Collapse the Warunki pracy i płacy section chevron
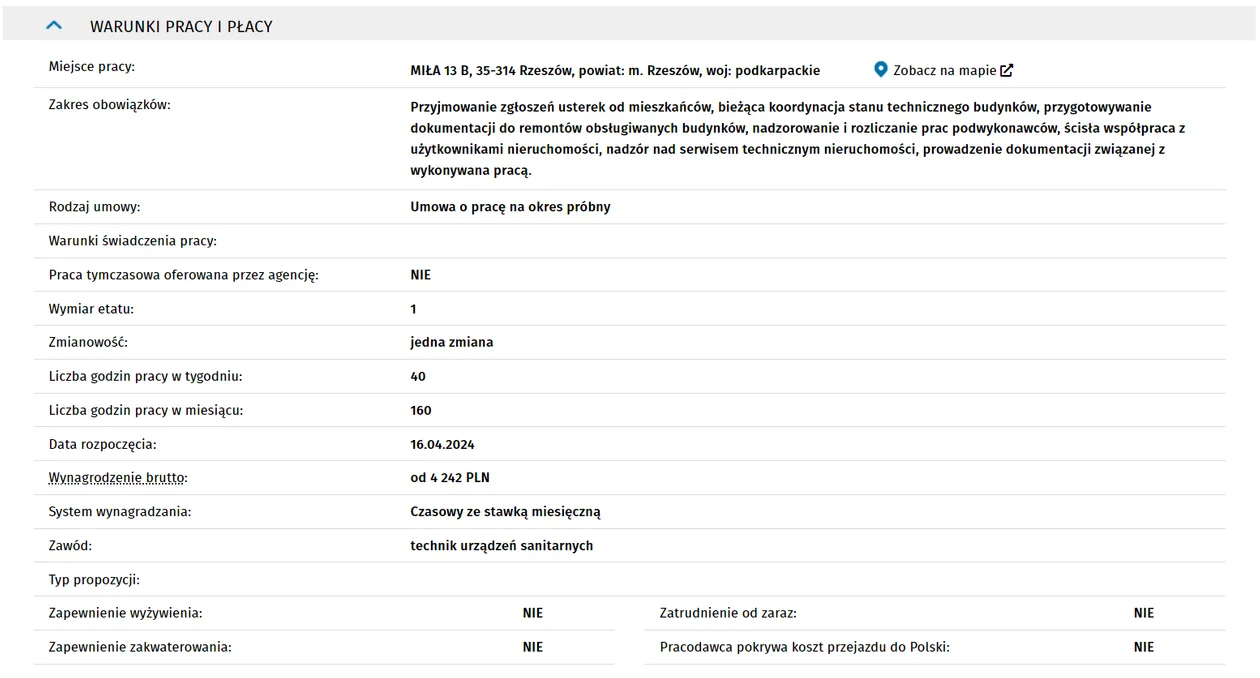 point(55,26)
